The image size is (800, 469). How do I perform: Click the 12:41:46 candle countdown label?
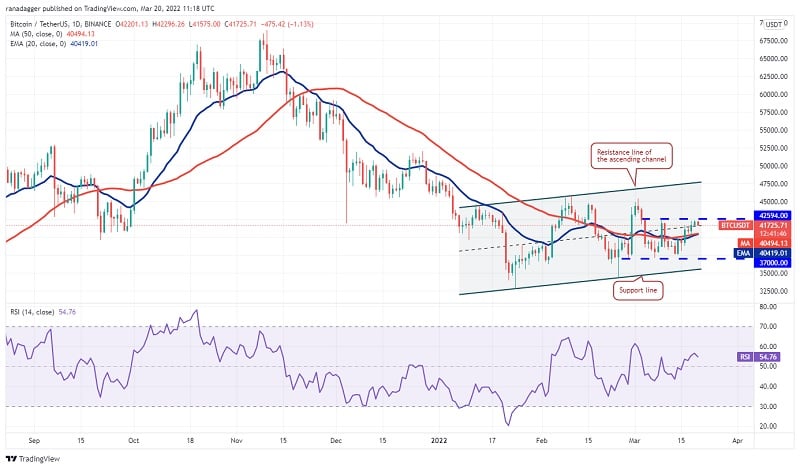pos(773,234)
